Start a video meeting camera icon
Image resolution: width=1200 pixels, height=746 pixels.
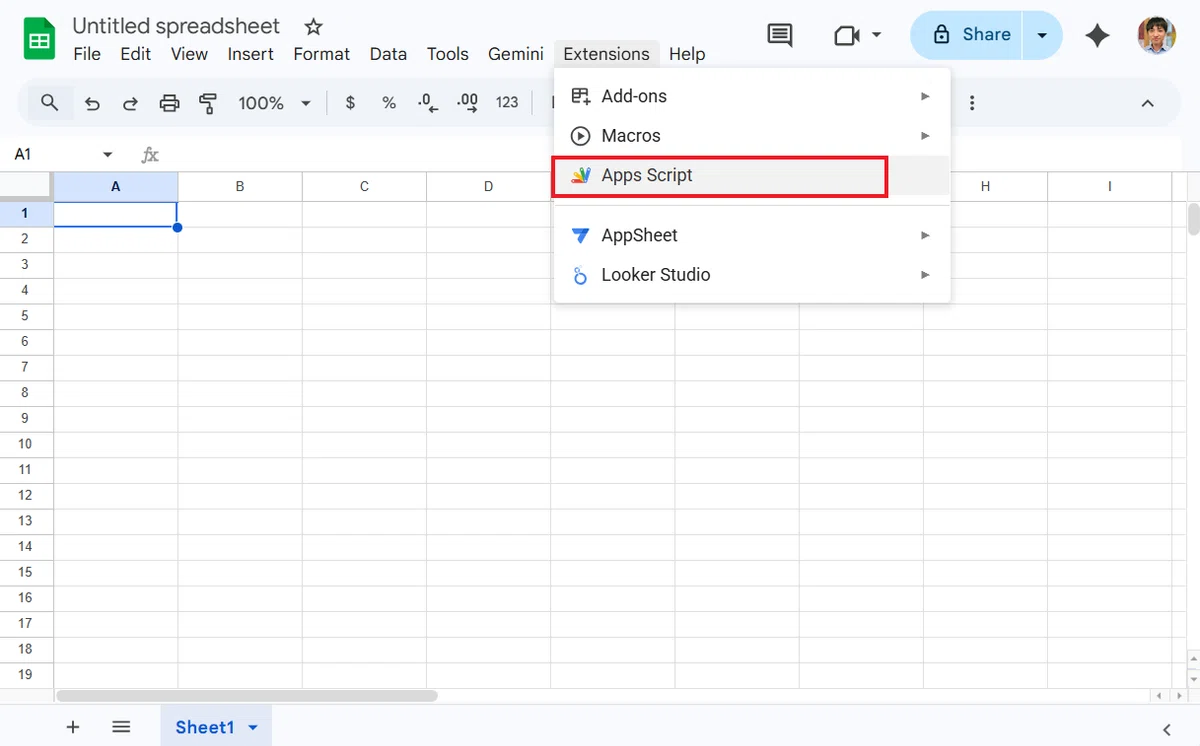click(847, 35)
